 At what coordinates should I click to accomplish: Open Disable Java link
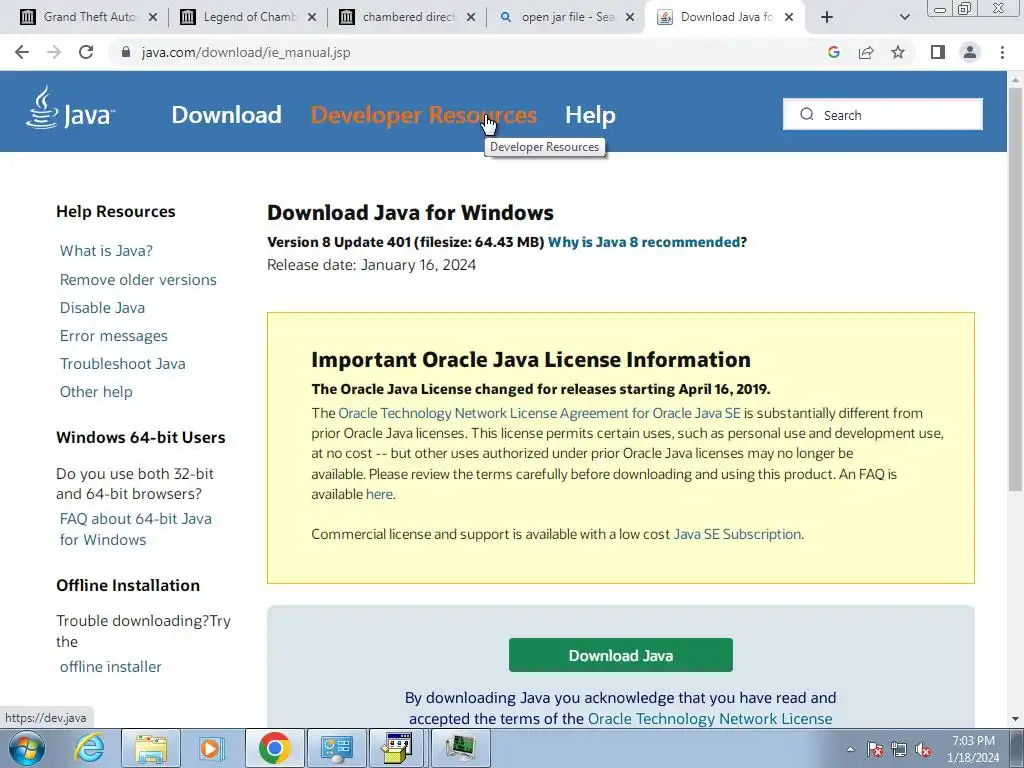(103, 308)
